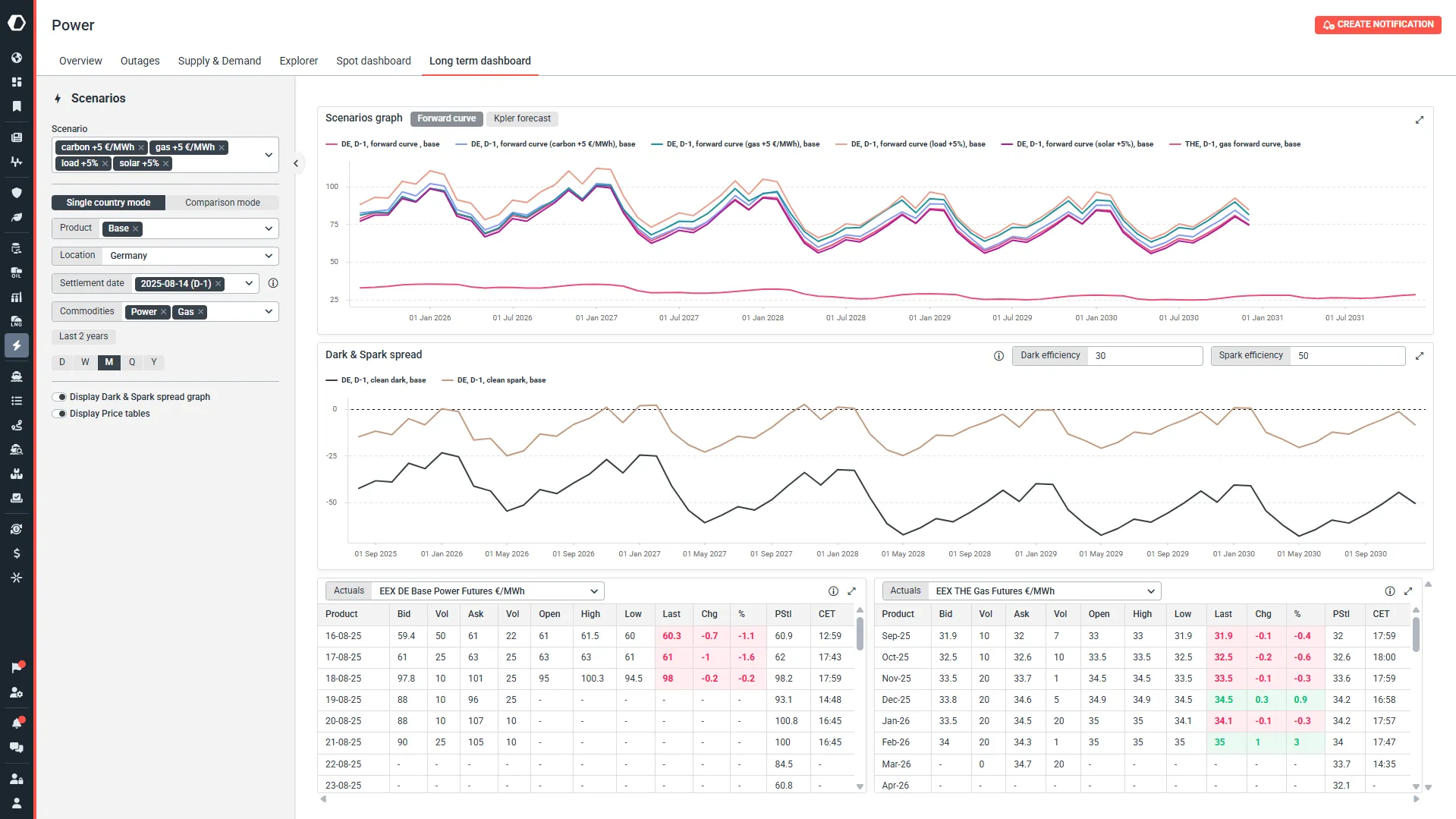
Task: Toggle Display Price tables switch
Action: click(59, 414)
